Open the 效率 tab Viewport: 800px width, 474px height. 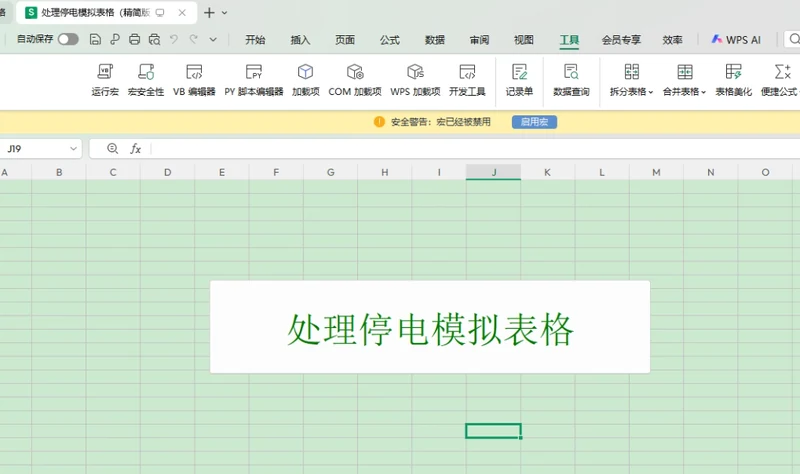pos(672,40)
